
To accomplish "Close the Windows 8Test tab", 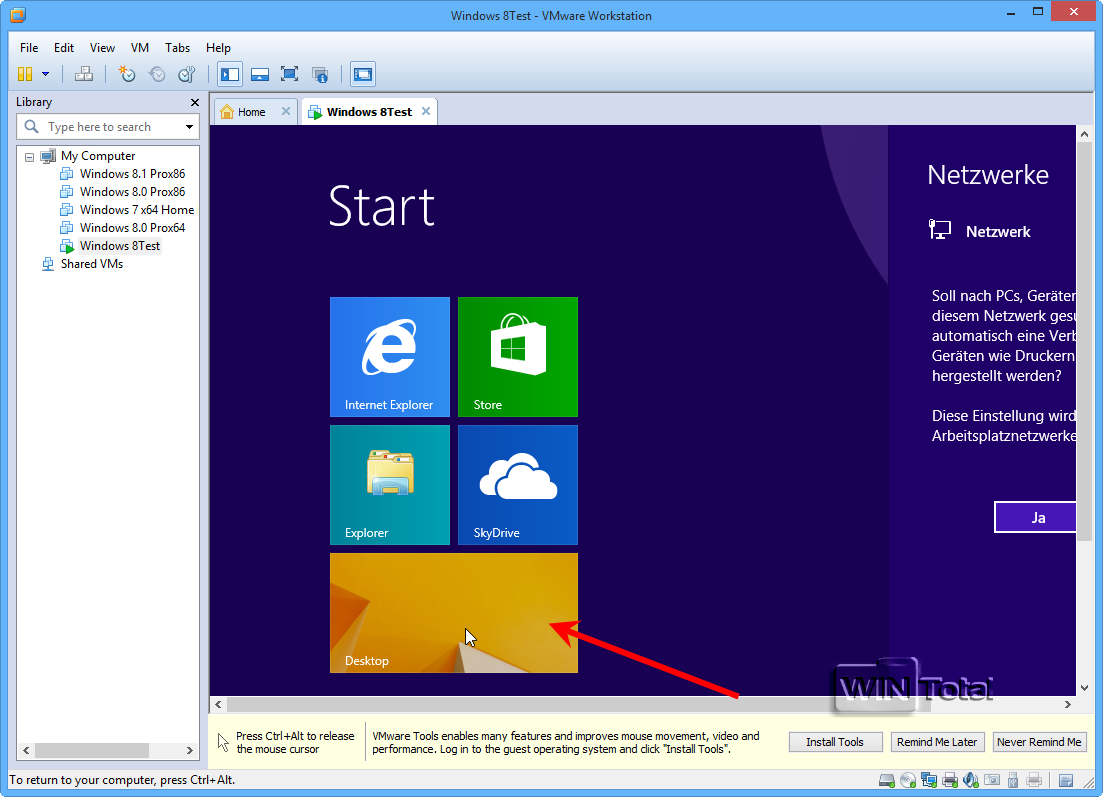I will (426, 111).
